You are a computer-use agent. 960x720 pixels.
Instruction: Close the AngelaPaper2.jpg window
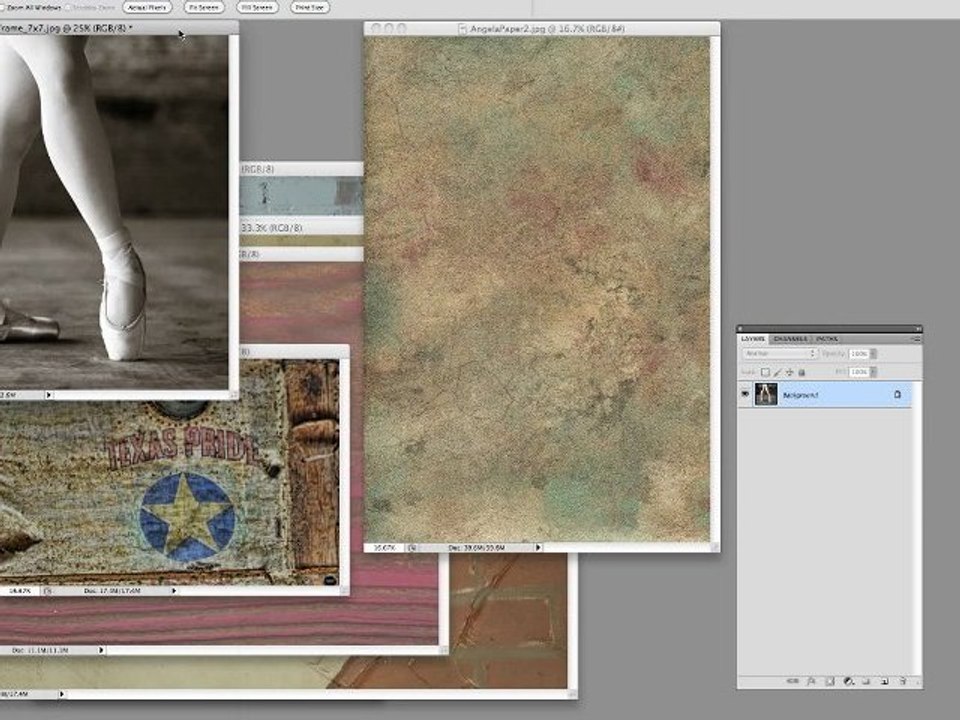click(375, 28)
